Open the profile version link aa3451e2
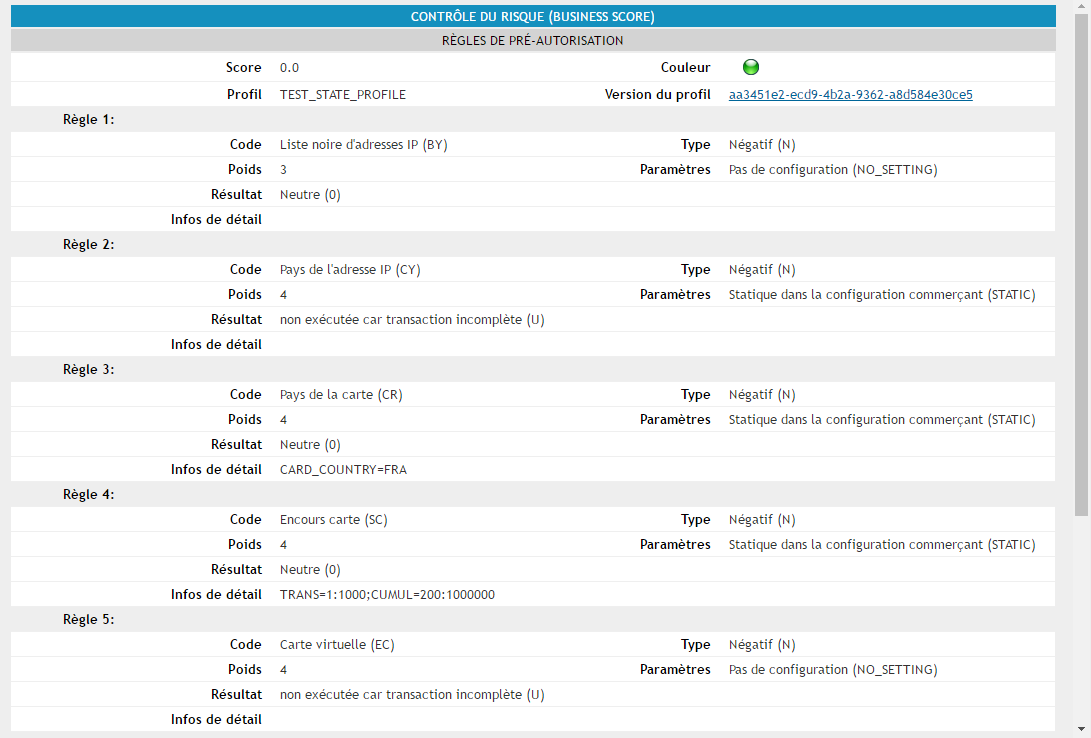This screenshot has width=1091, height=738. (x=850, y=95)
